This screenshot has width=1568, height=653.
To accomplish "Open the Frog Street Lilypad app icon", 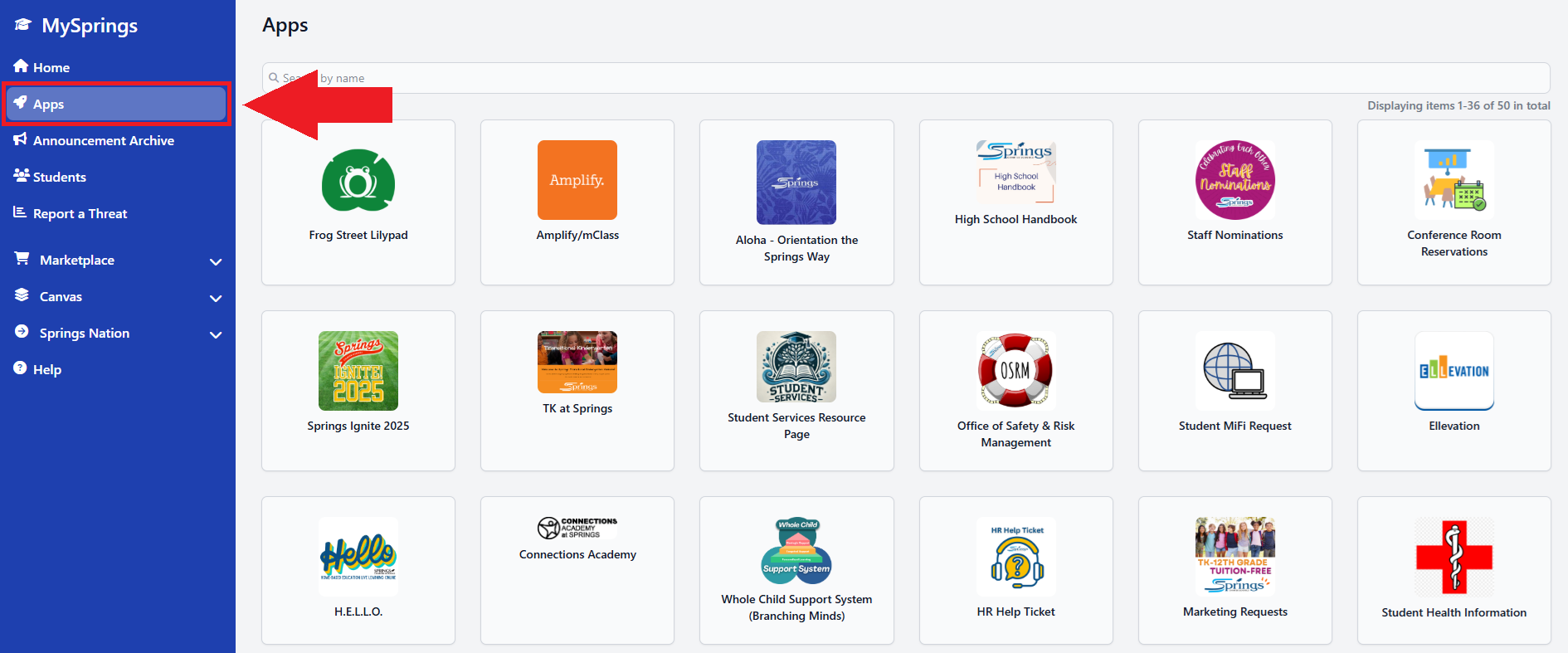I will pos(358,181).
